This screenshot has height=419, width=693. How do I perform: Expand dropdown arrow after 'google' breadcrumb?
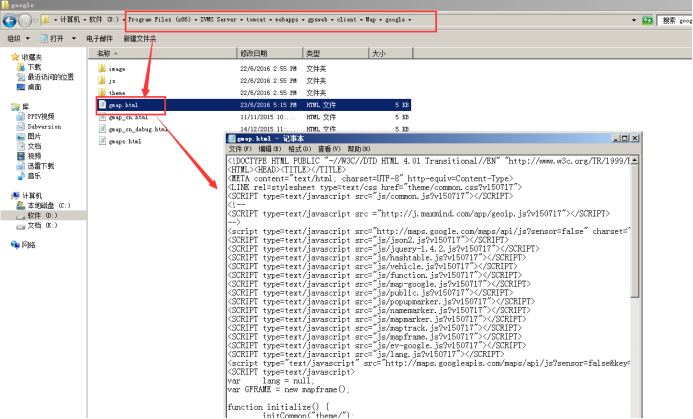coord(410,20)
